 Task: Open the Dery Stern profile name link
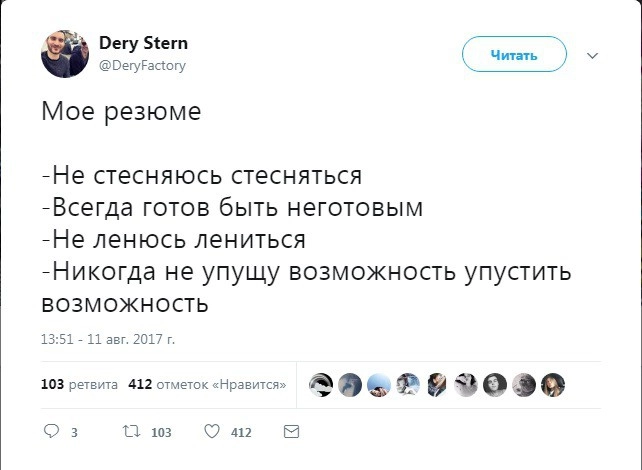143,44
